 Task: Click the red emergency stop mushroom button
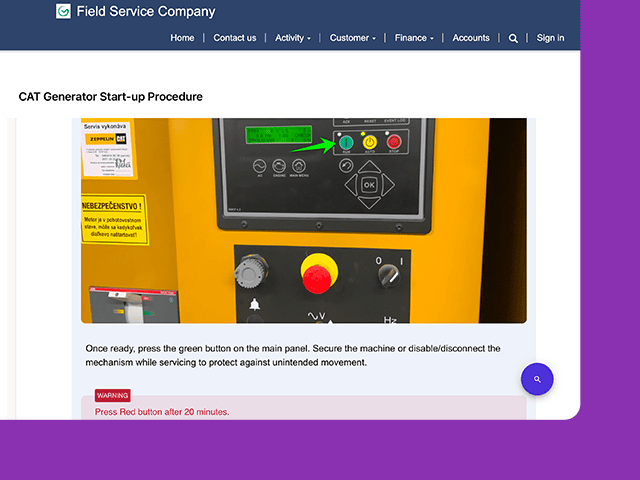318,277
